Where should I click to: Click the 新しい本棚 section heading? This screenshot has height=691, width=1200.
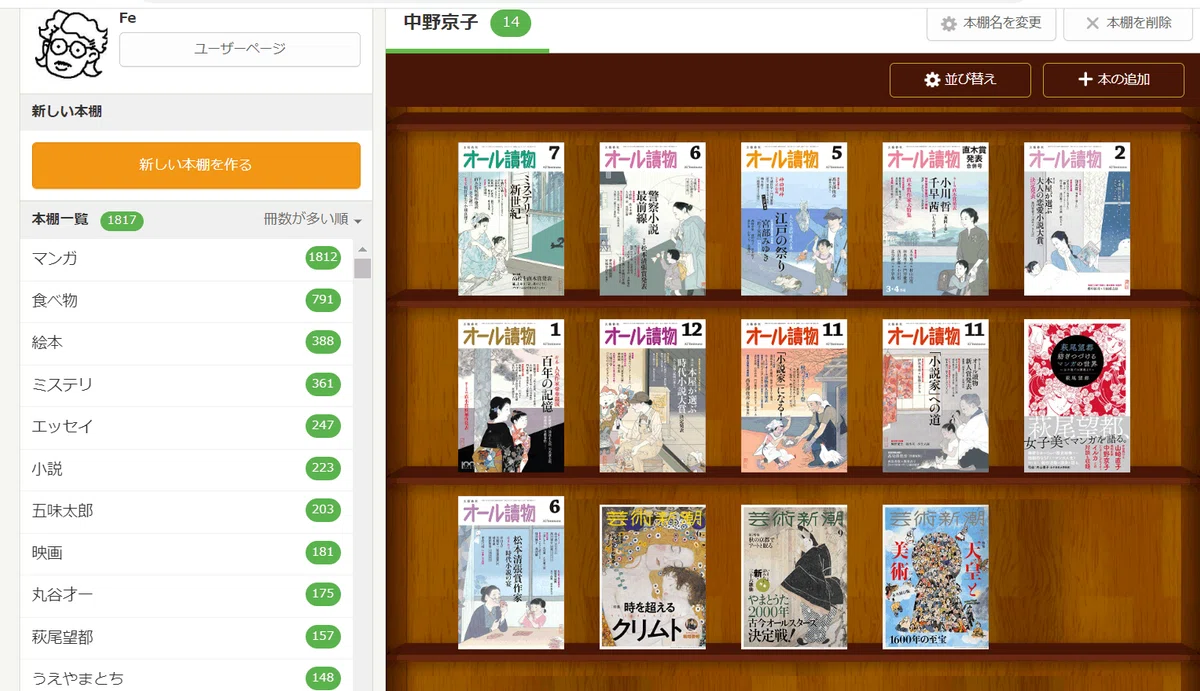[x=66, y=111]
